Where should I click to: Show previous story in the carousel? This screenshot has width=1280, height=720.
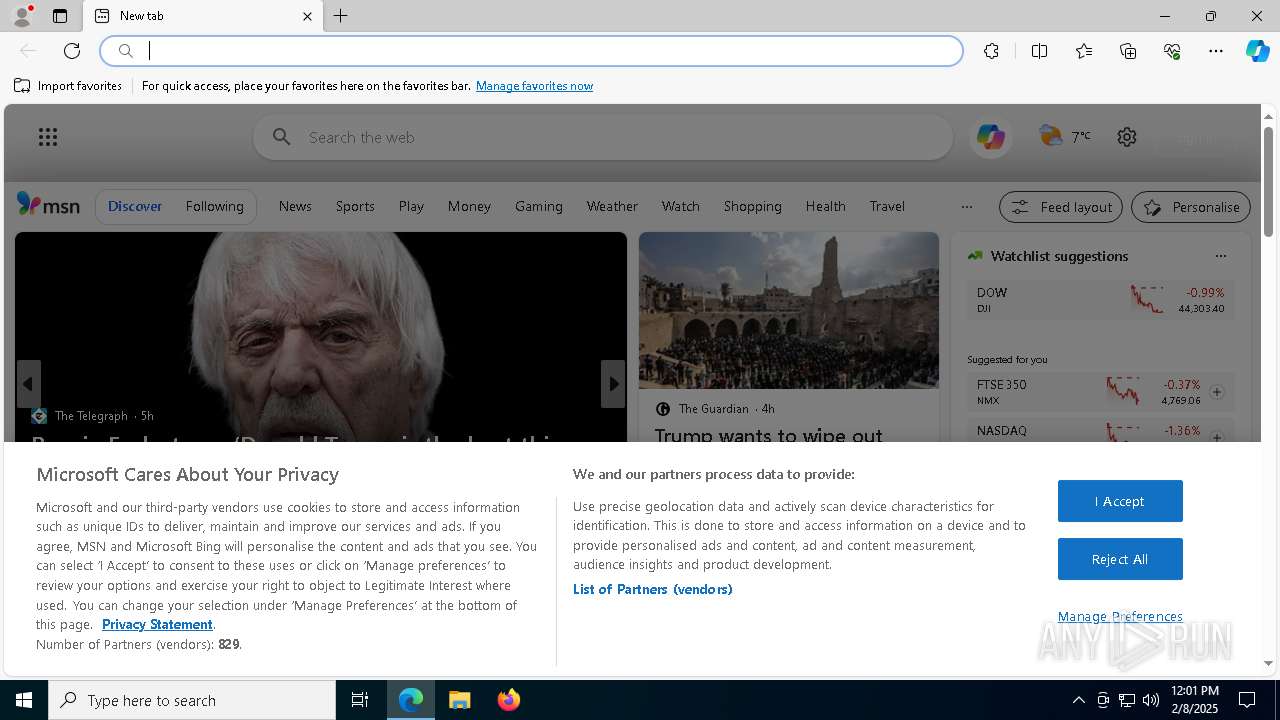click(28, 384)
